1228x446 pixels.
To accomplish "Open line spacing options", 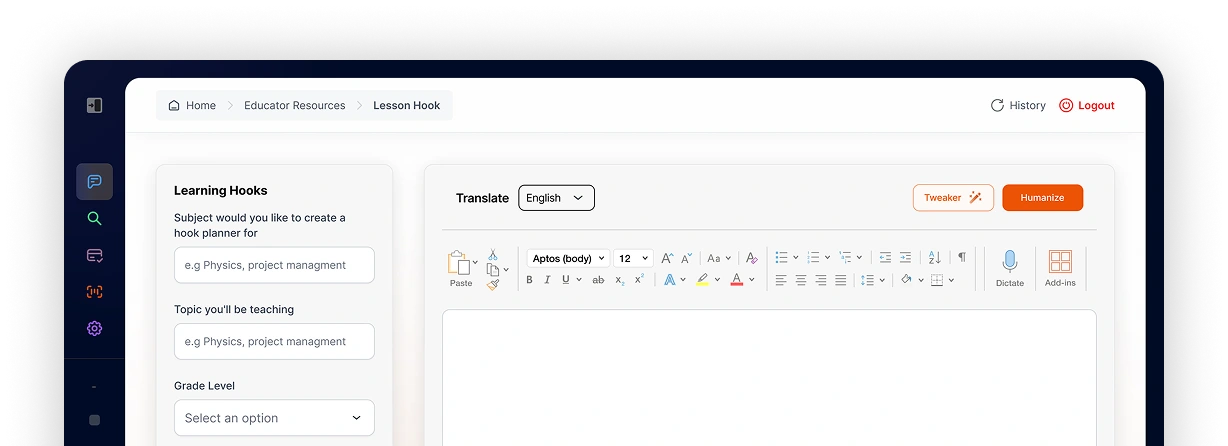I will (867, 280).
